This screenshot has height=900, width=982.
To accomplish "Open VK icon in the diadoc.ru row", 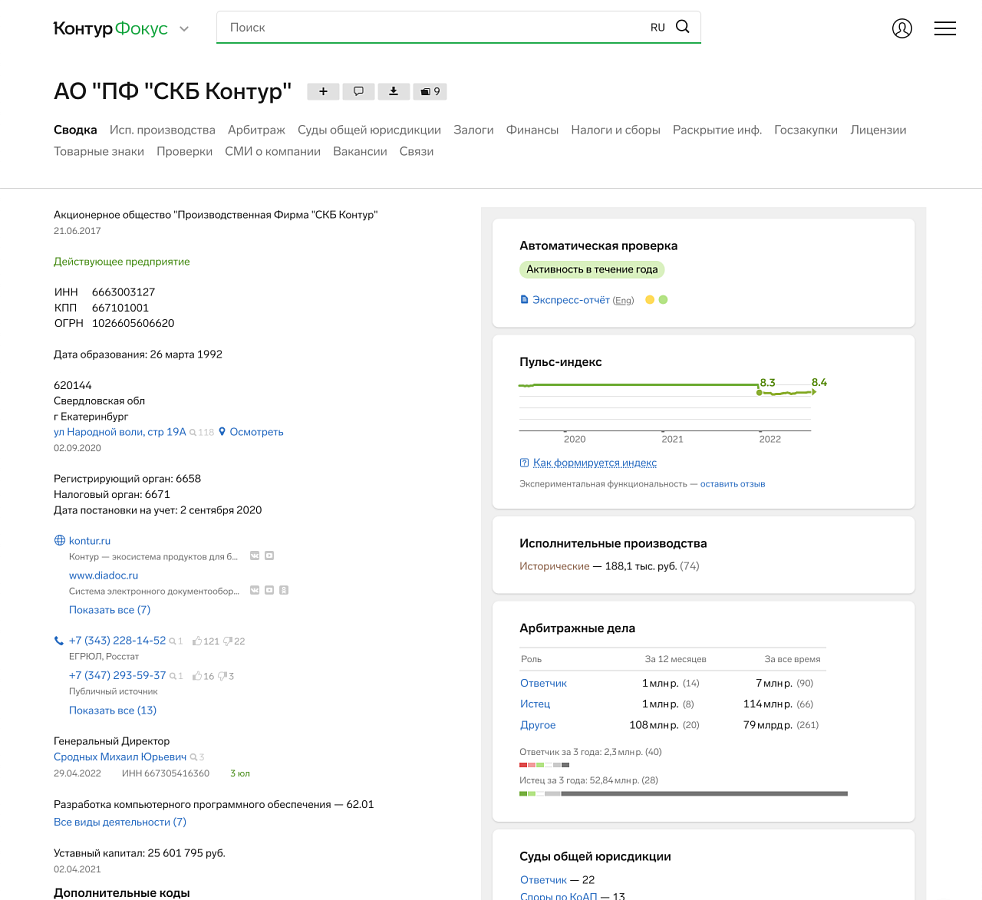I will pyautogui.click(x=254, y=591).
